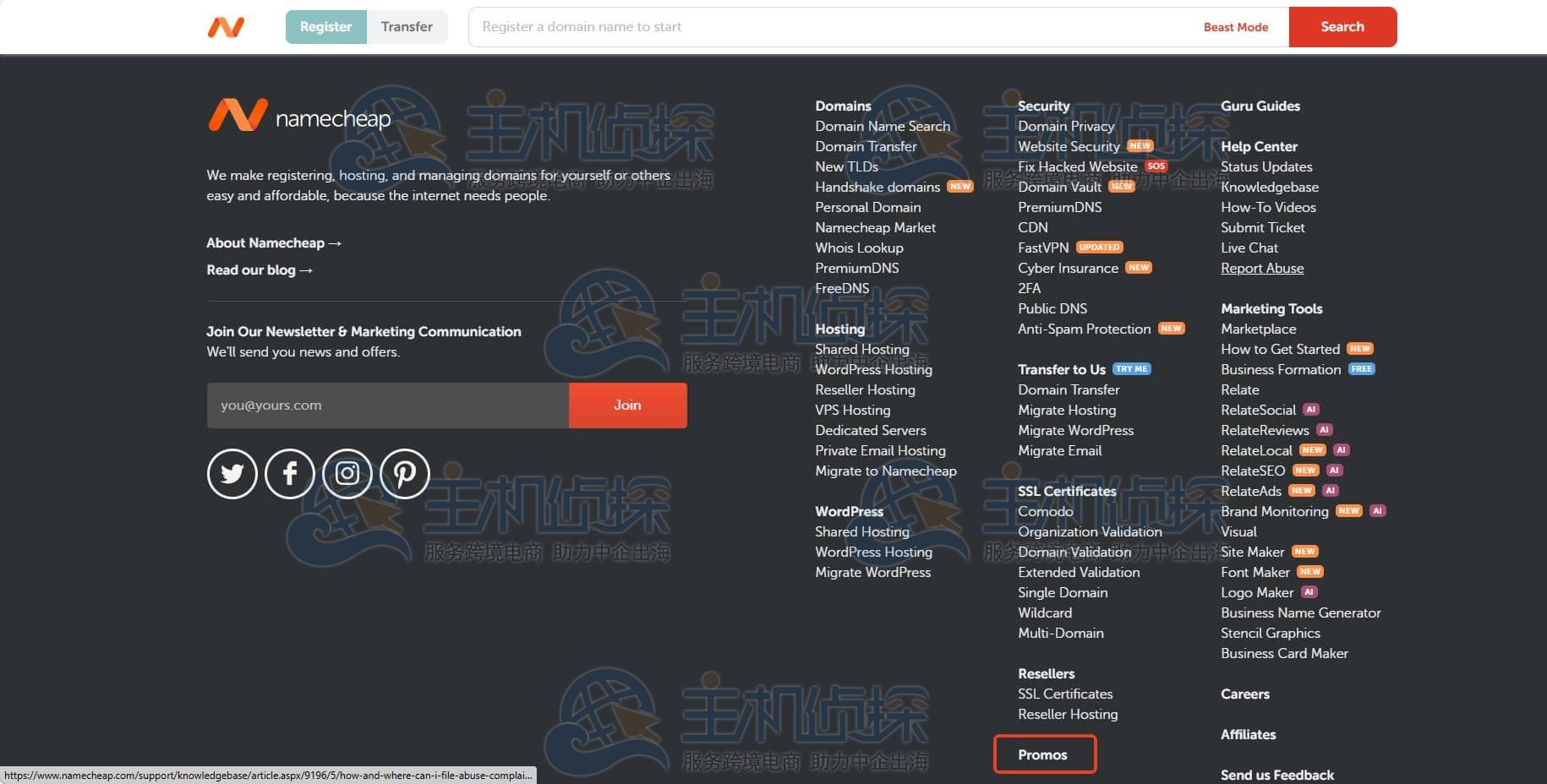Open Read our blog link
This screenshot has height=784, width=1547.
[260, 270]
